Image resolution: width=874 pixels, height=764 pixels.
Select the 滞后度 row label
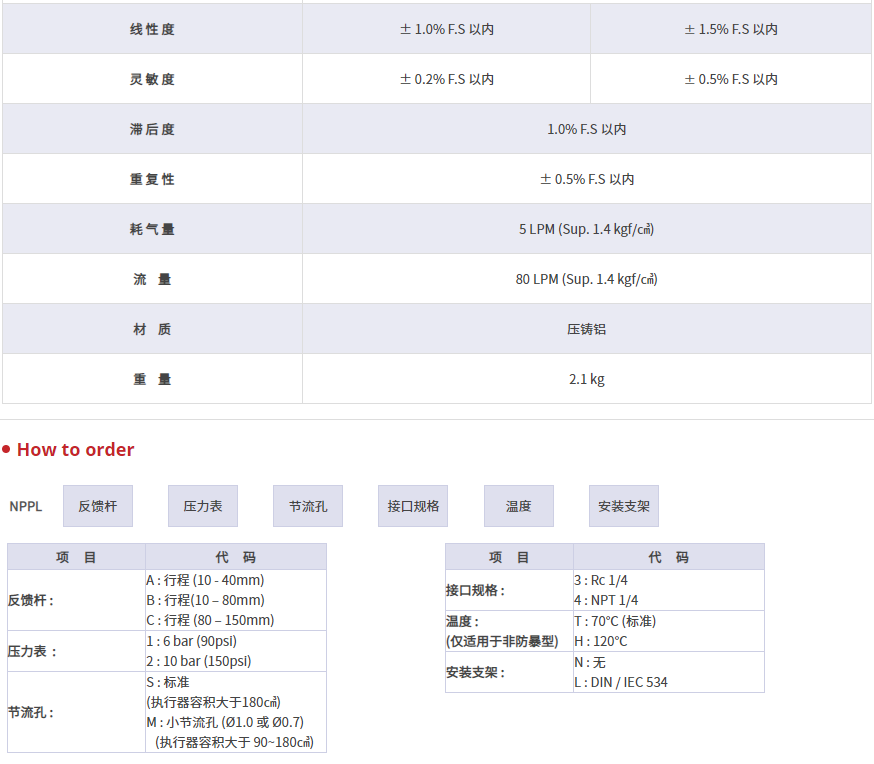pos(152,129)
